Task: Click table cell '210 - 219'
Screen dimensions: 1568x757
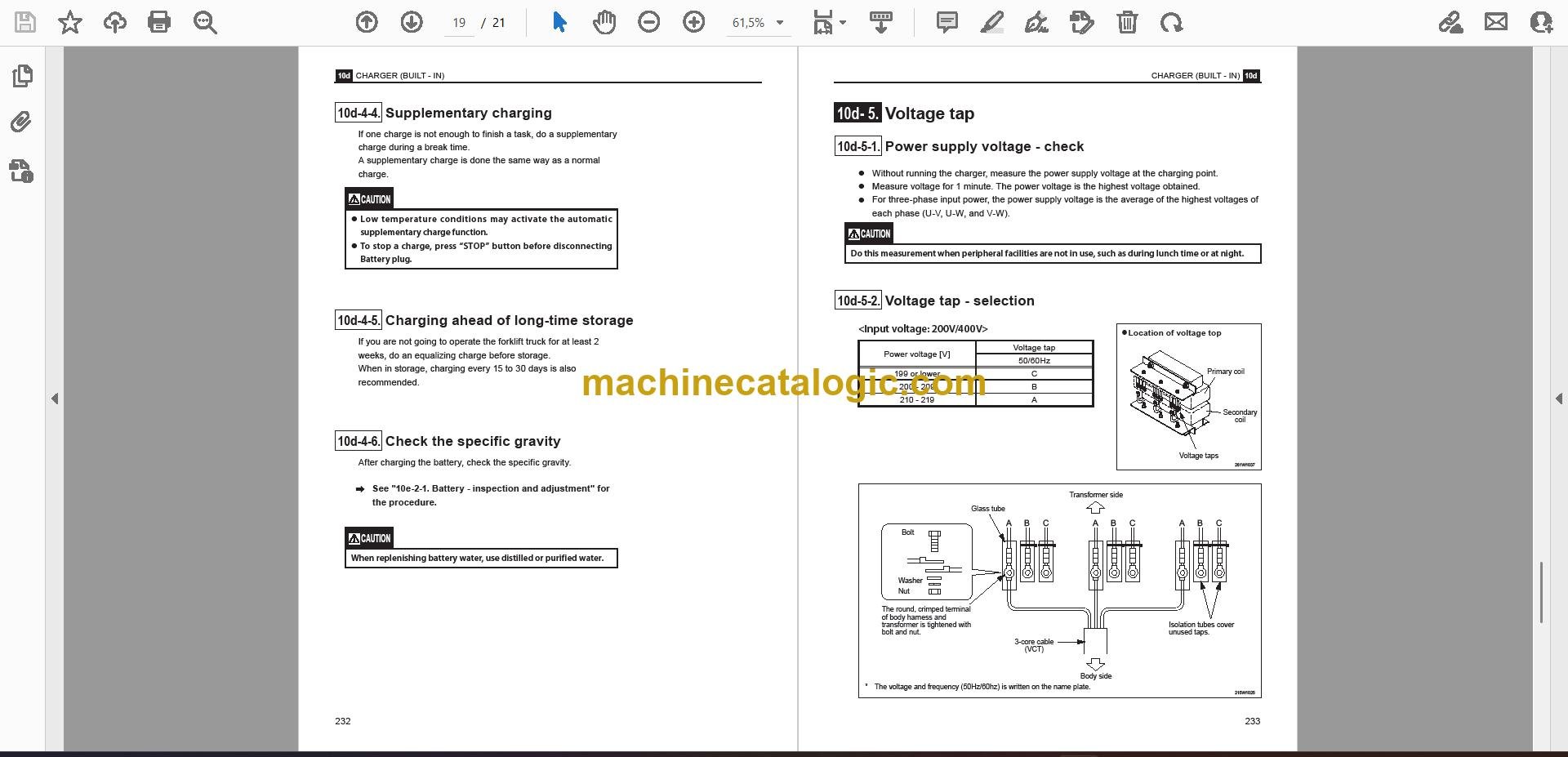Action: coord(916,400)
